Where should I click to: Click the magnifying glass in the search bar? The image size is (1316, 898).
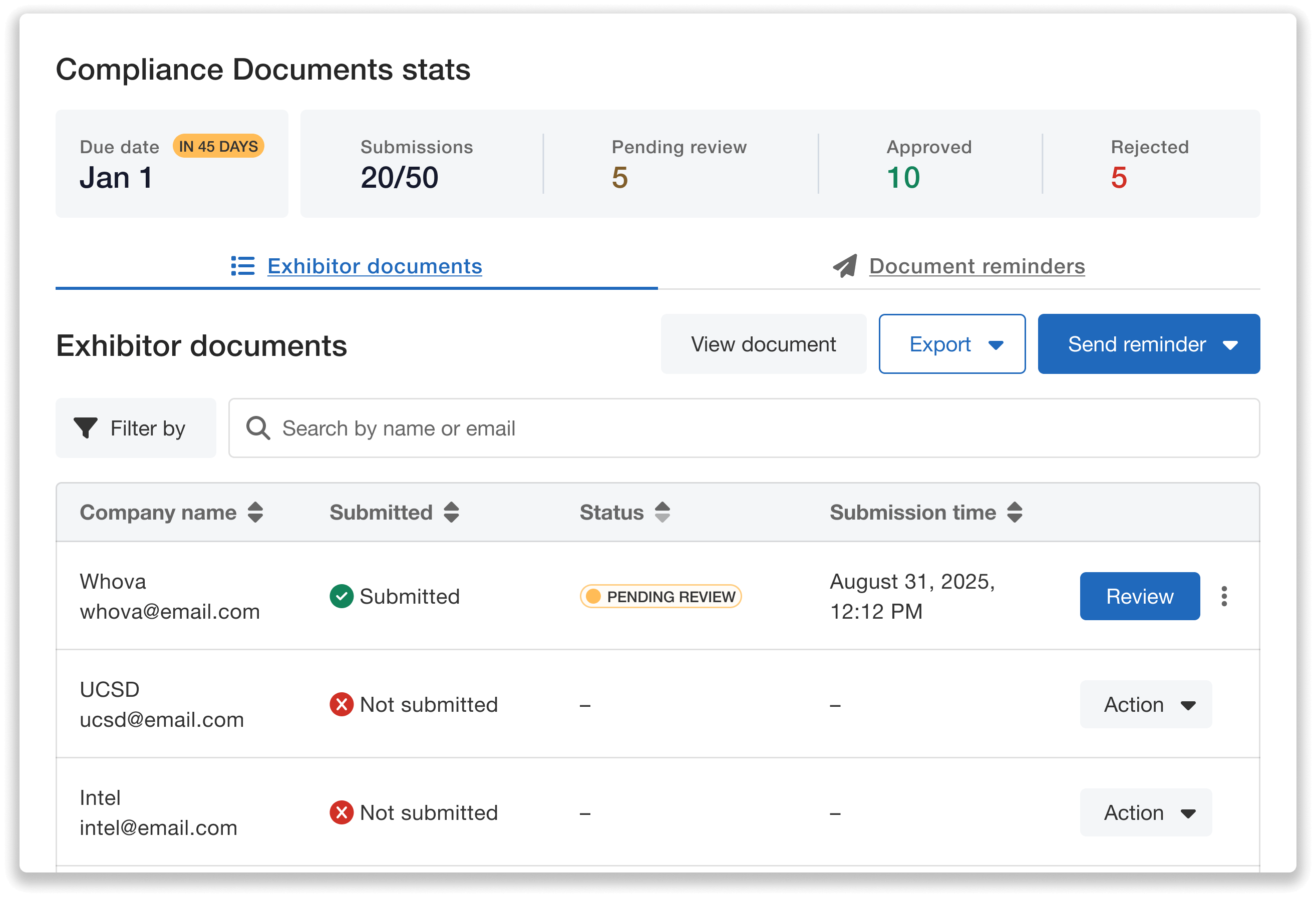(x=258, y=428)
